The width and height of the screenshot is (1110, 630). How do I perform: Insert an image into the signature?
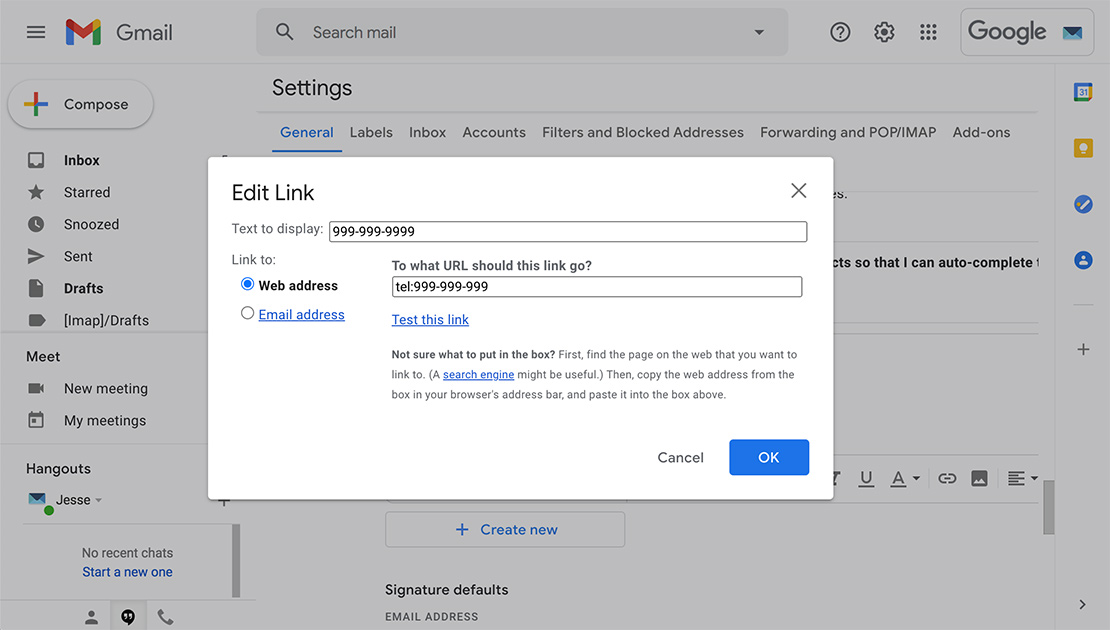pyautogui.click(x=979, y=478)
